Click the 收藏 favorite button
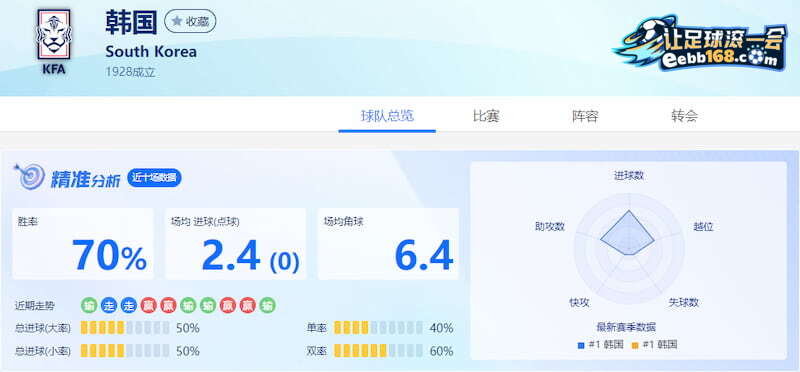The width and height of the screenshot is (800, 372). pyautogui.click(x=190, y=21)
